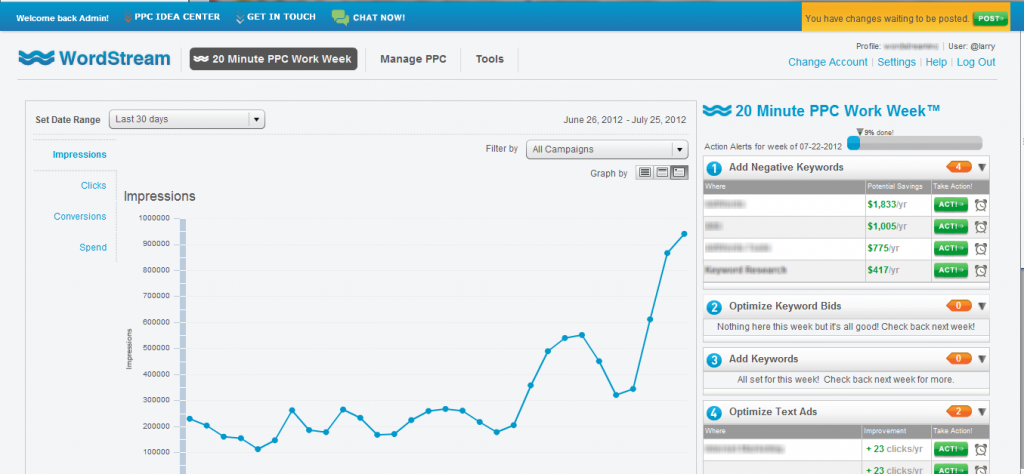Click orange count badge 2 for Optimize Text Ads

point(959,411)
